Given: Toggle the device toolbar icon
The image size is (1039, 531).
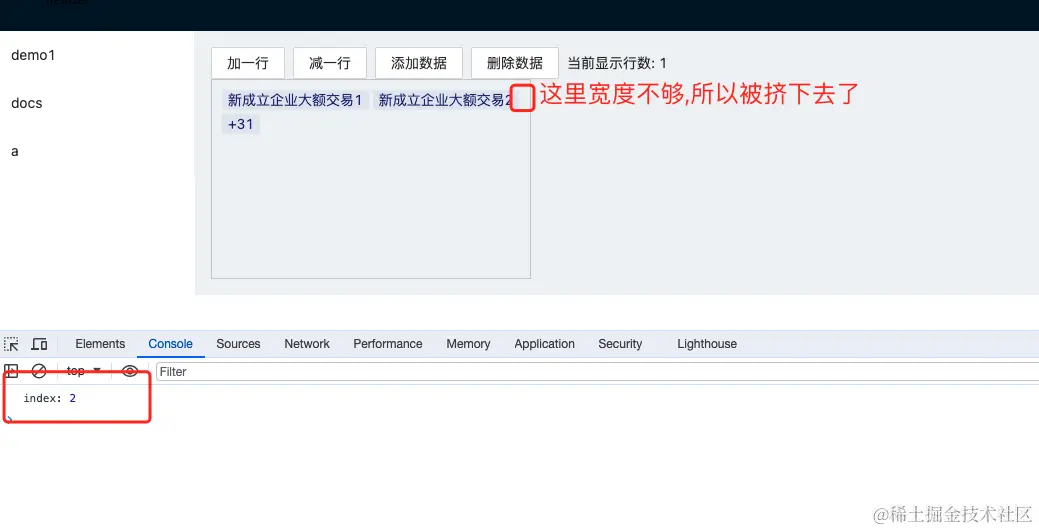Looking at the screenshot, I should point(40,344).
